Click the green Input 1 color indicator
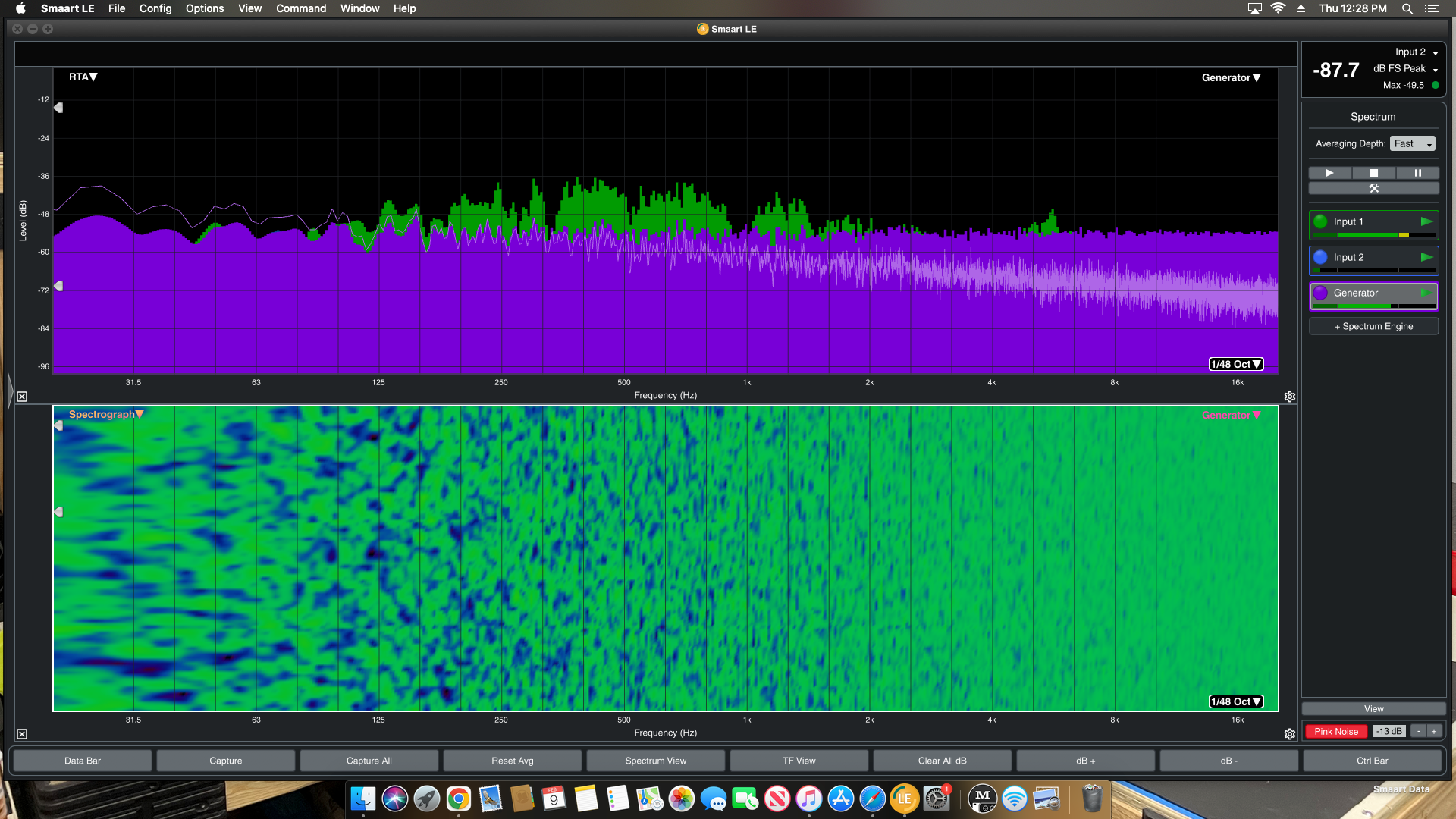 (x=1320, y=221)
